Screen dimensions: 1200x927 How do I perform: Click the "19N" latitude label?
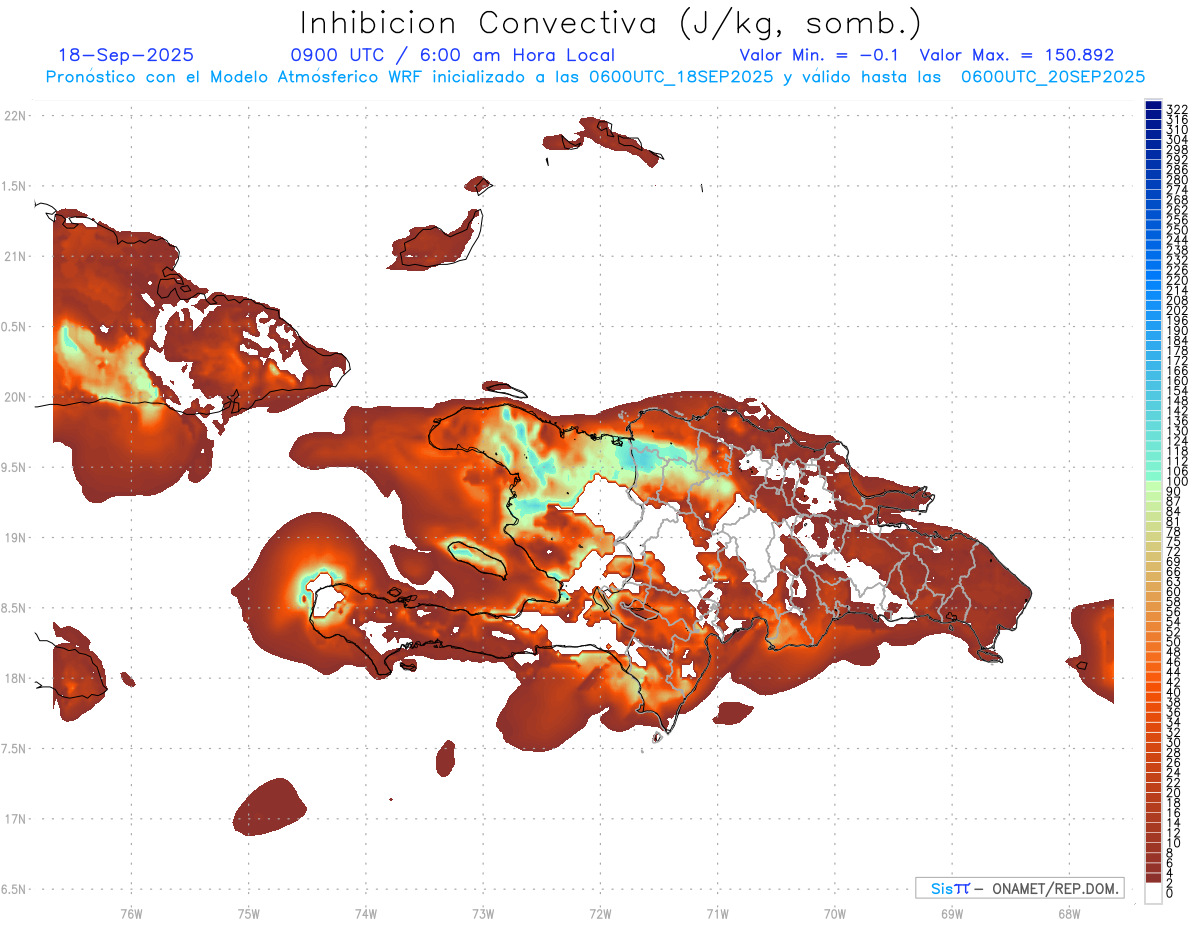tap(14, 537)
